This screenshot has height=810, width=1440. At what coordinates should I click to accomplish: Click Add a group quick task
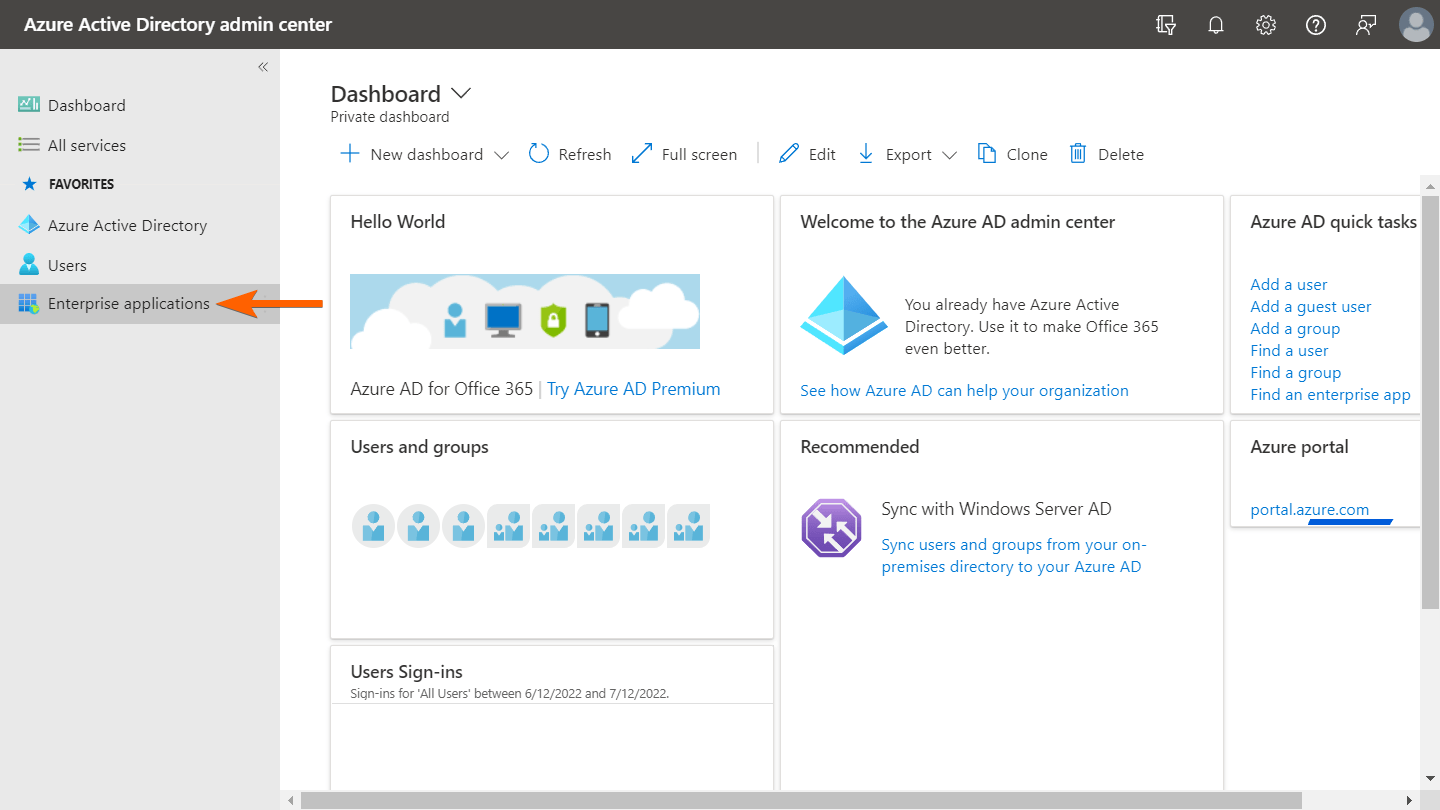coord(1295,328)
